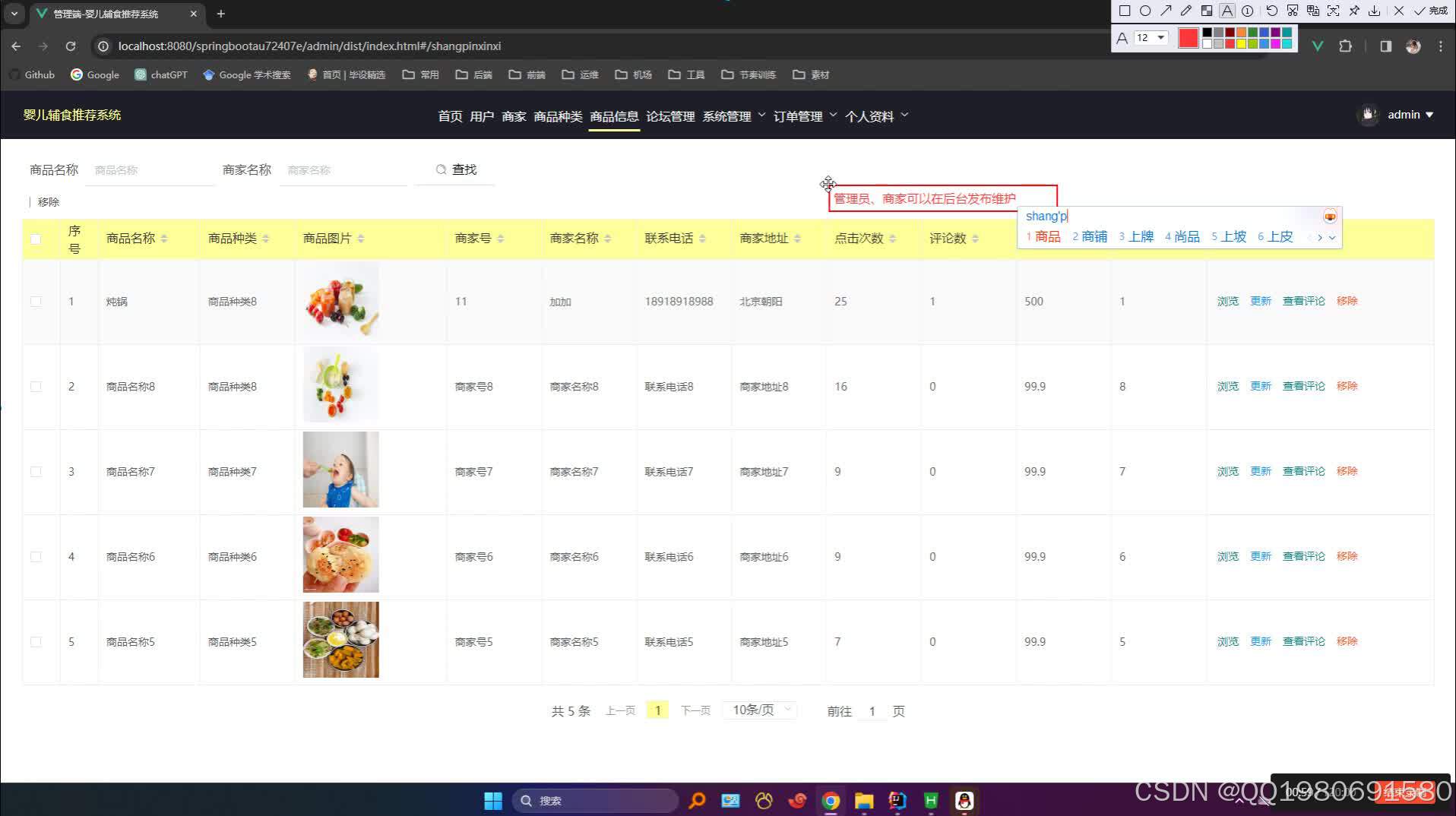Select the rectangle tool in the screenshot toolbar
Viewport: 1456px width, 816px height.
[1125, 11]
